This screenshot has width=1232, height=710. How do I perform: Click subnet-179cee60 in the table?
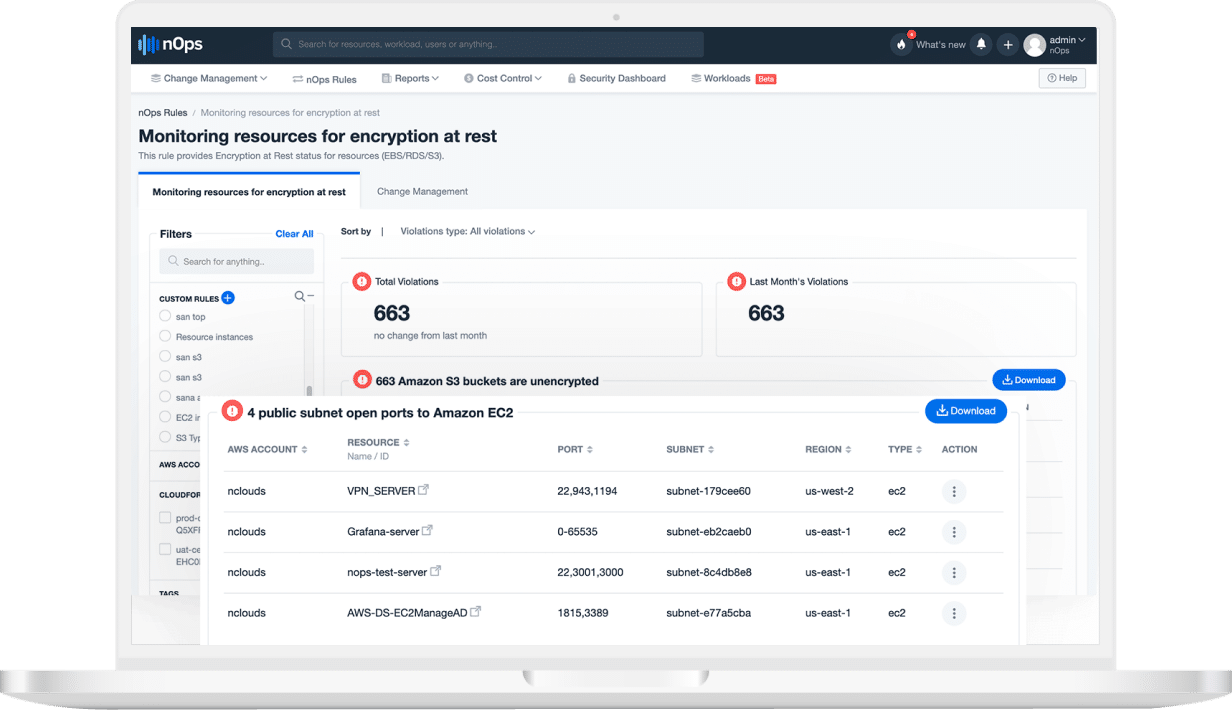click(x=708, y=491)
